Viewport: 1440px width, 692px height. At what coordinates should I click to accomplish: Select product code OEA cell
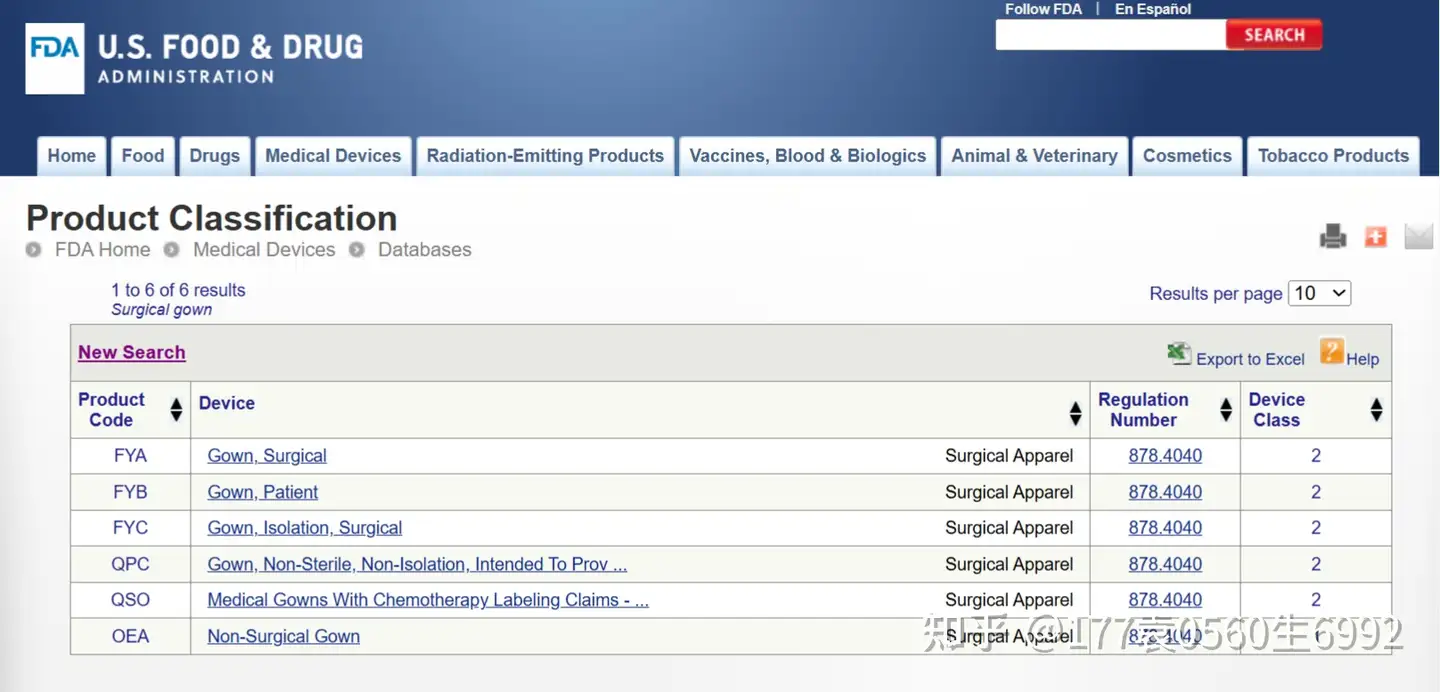tap(130, 636)
